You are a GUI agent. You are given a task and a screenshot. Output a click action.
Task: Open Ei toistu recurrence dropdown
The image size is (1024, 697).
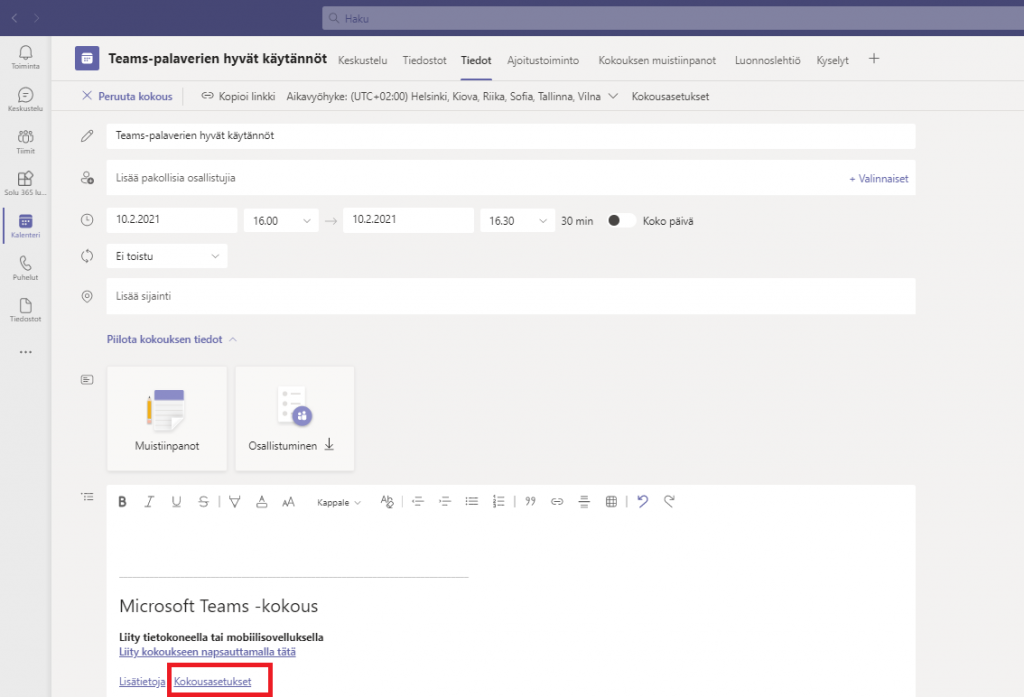pyautogui.click(x=167, y=256)
